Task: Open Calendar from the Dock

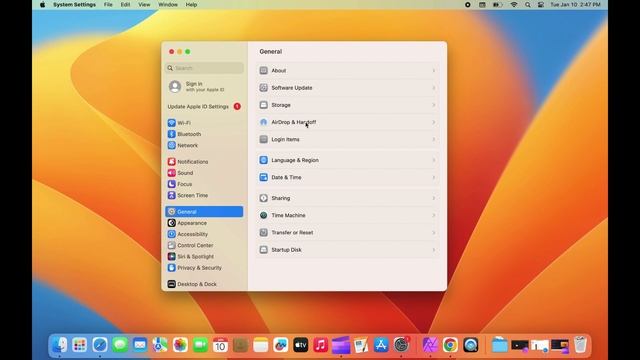Action: click(x=220, y=345)
